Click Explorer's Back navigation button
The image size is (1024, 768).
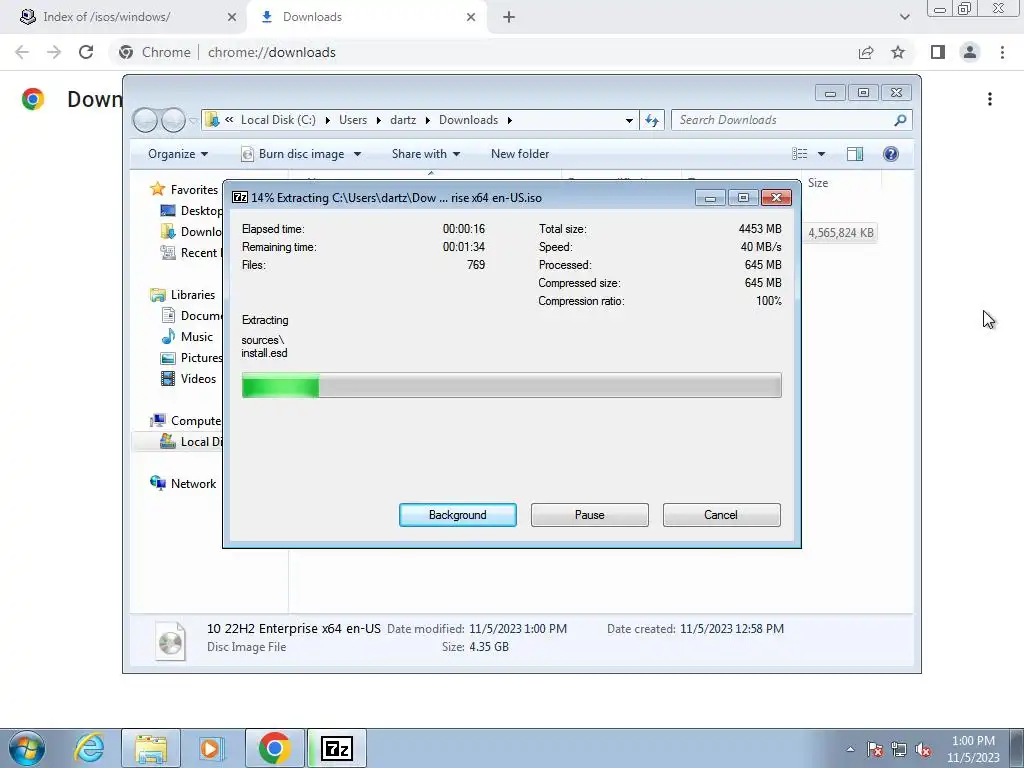point(145,120)
